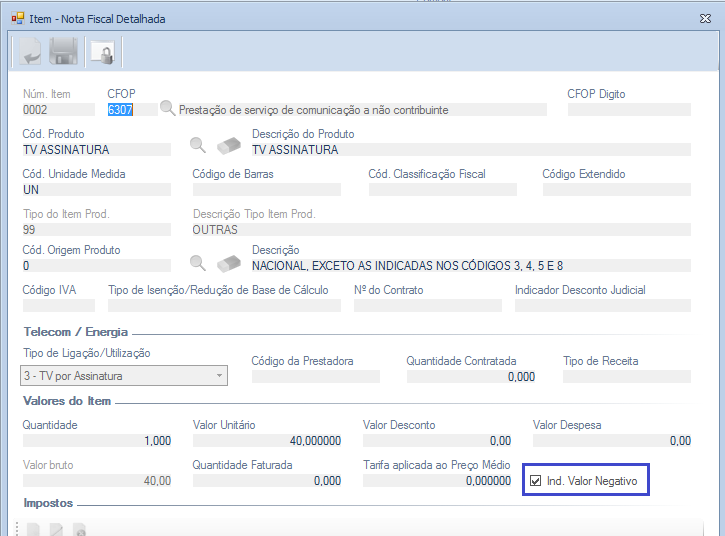Viewport: 725px width, 536px height.
Task: Click the undo arrow toolbar icon
Action: (29, 52)
